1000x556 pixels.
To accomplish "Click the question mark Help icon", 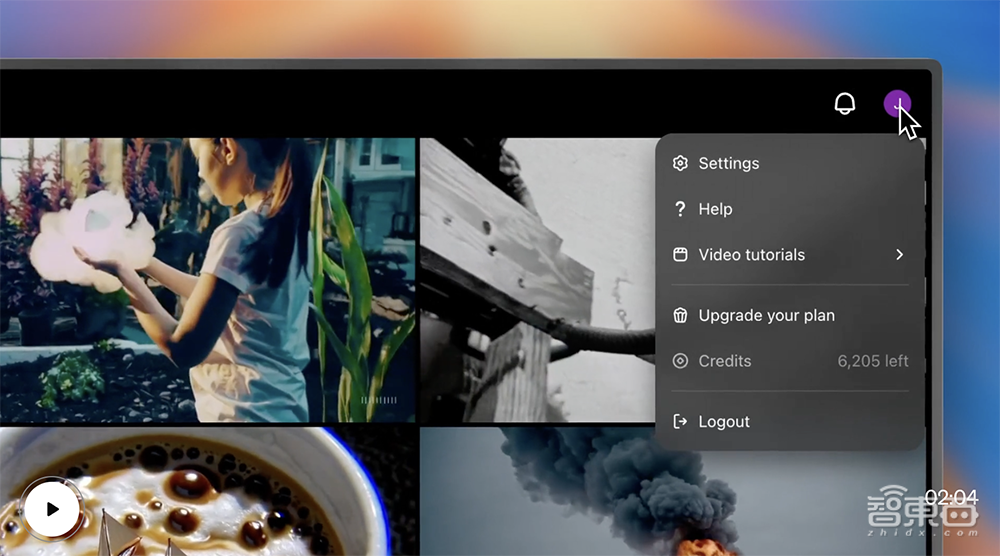I will click(681, 209).
